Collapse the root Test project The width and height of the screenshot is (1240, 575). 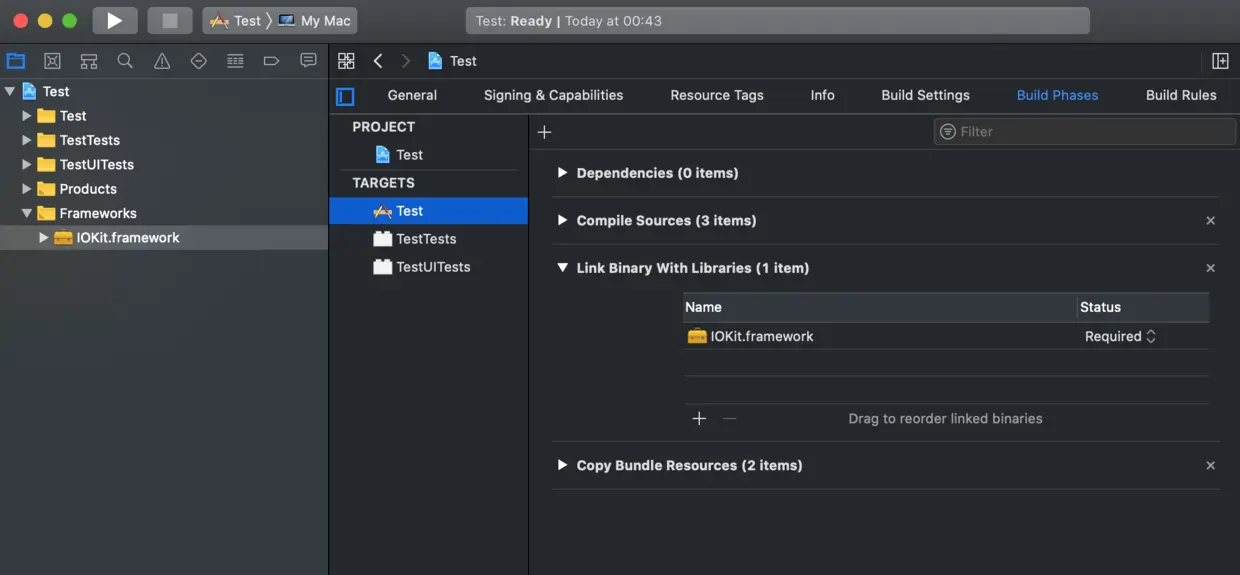10,91
